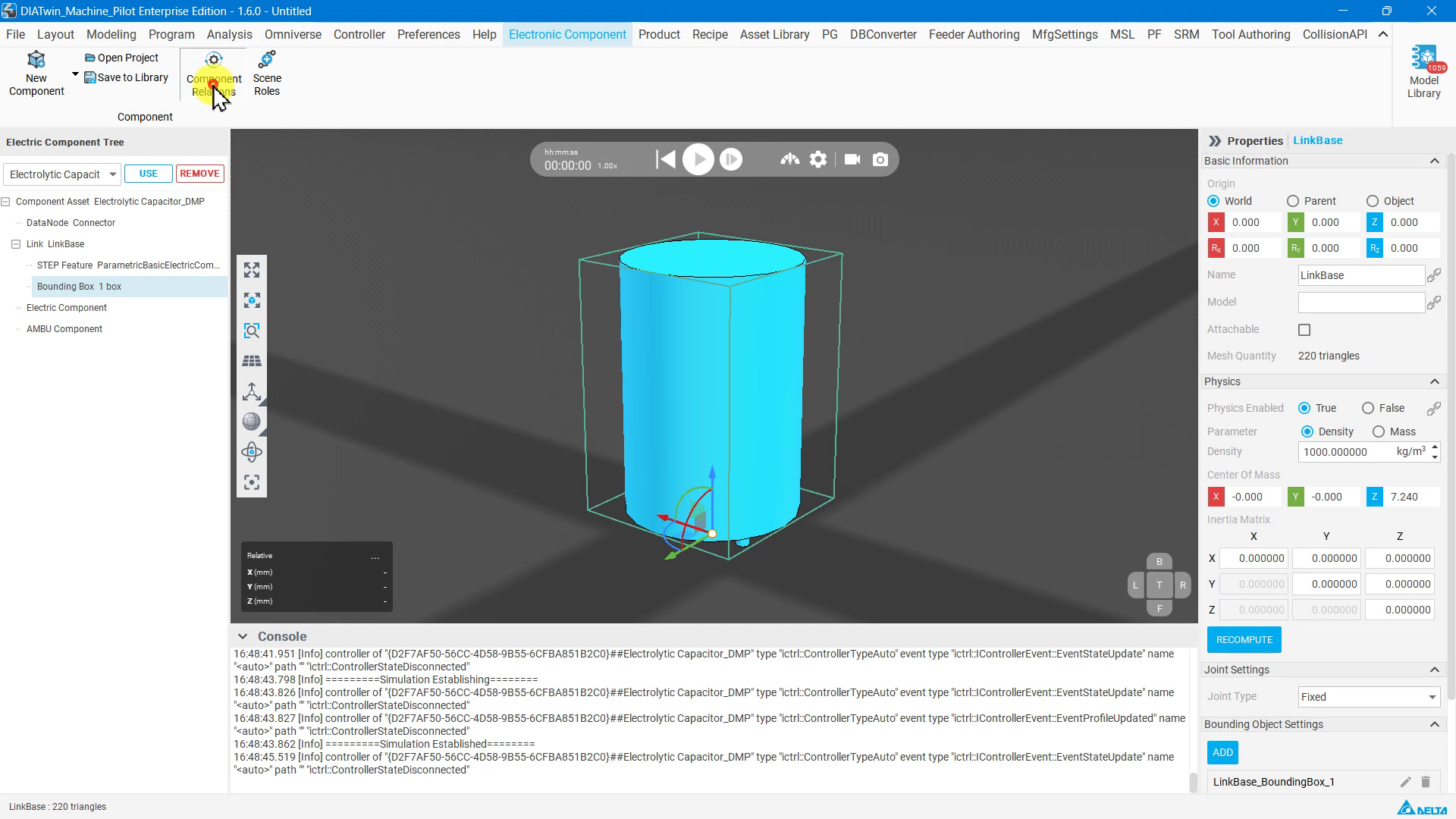Toggle the floor grid display
This screenshot has width=1456, height=819.
click(x=252, y=361)
